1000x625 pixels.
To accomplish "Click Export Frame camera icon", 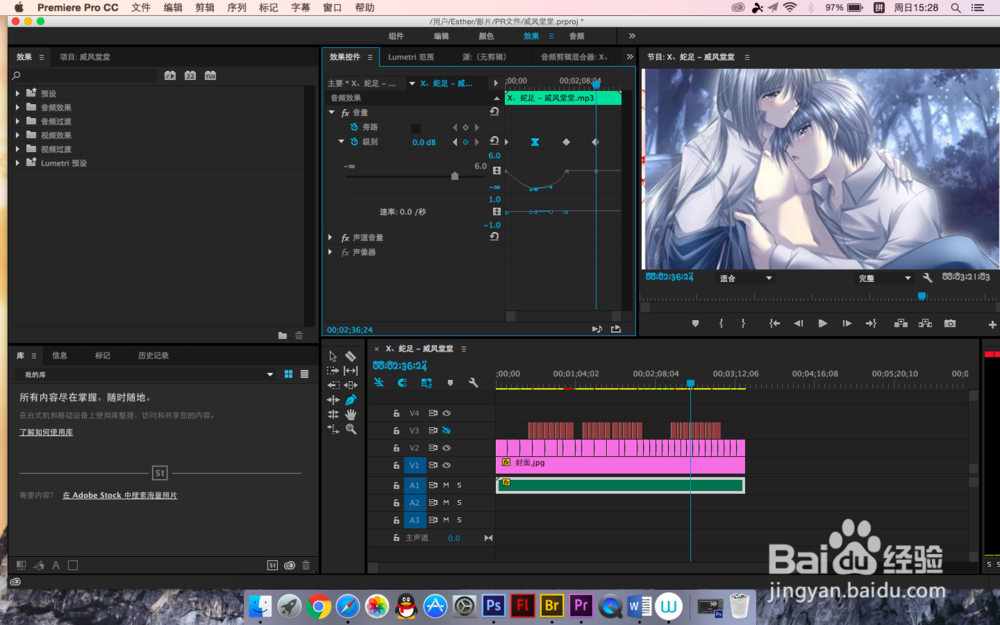I will [950, 323].
